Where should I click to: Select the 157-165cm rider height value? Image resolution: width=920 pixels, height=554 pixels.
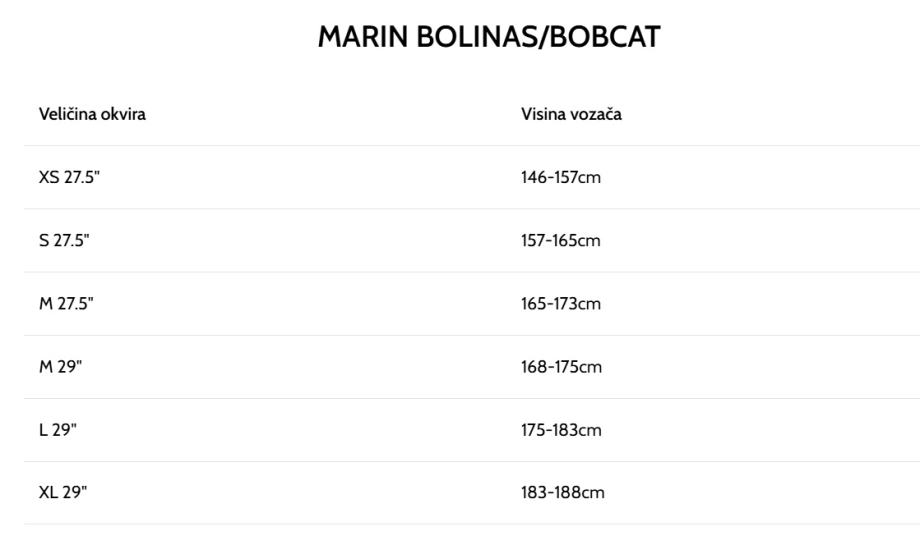(561, 240)
